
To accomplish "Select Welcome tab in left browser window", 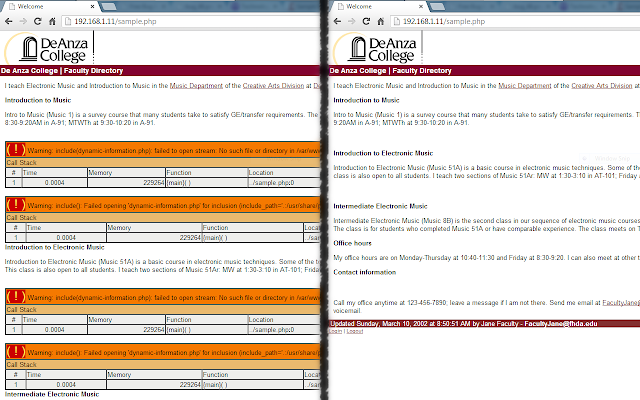I will pos(51,7).
